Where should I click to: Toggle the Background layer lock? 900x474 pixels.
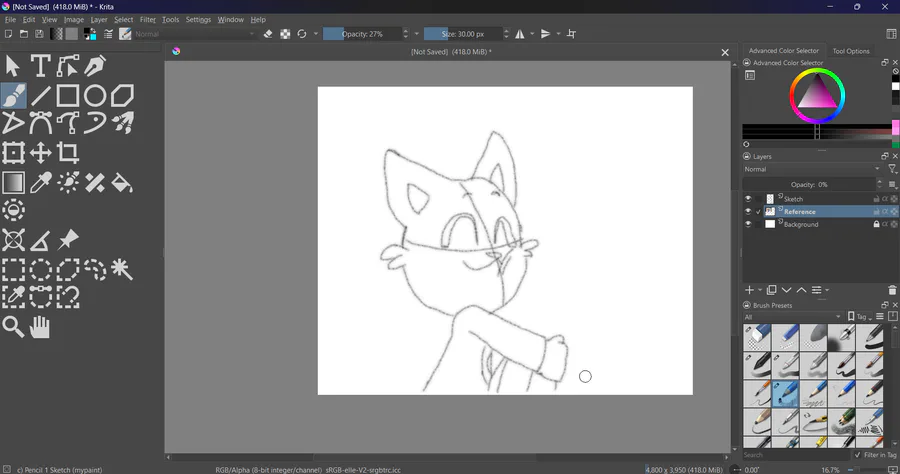[876, 224]
